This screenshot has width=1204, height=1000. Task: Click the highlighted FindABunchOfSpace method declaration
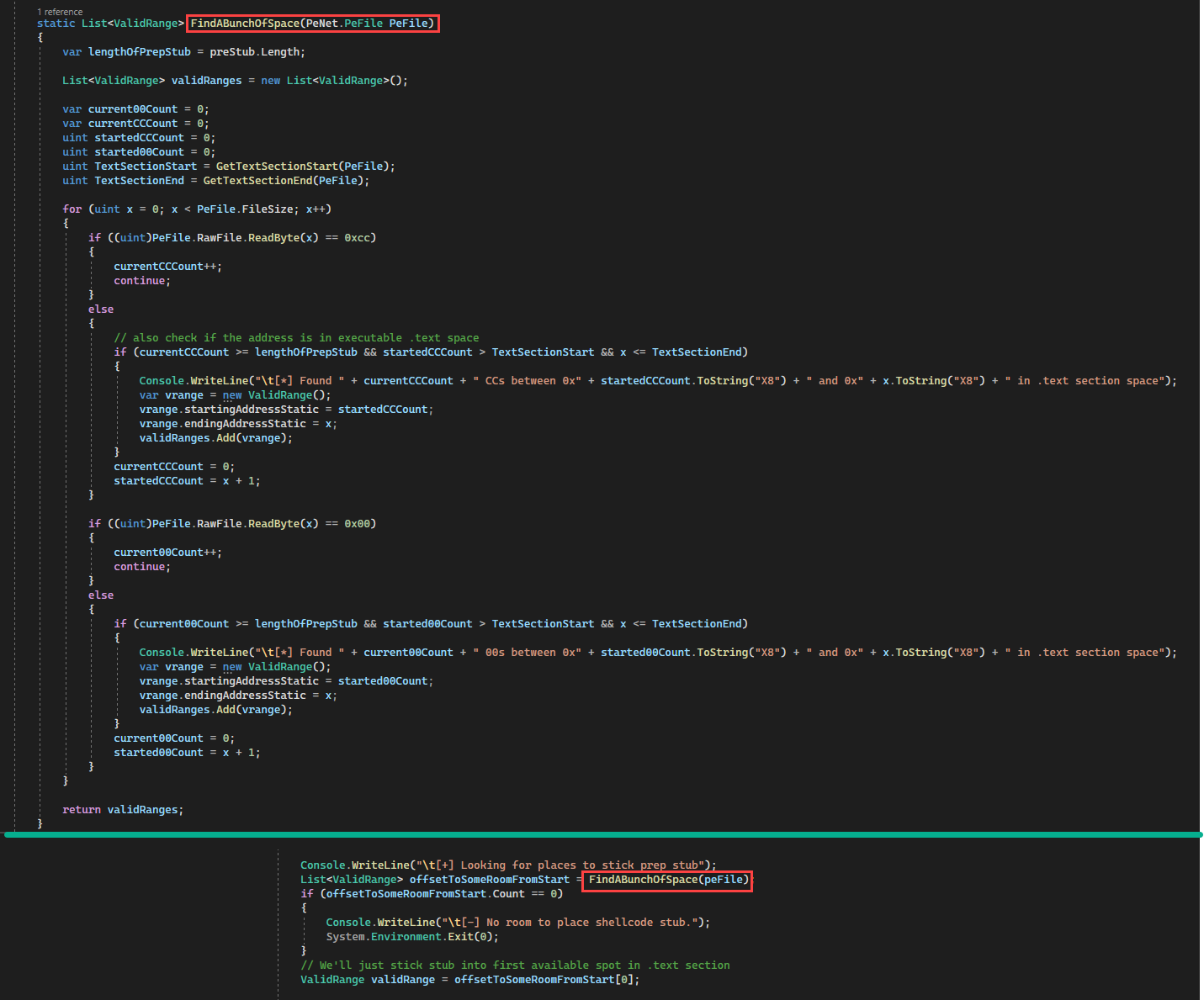(312, 24)
